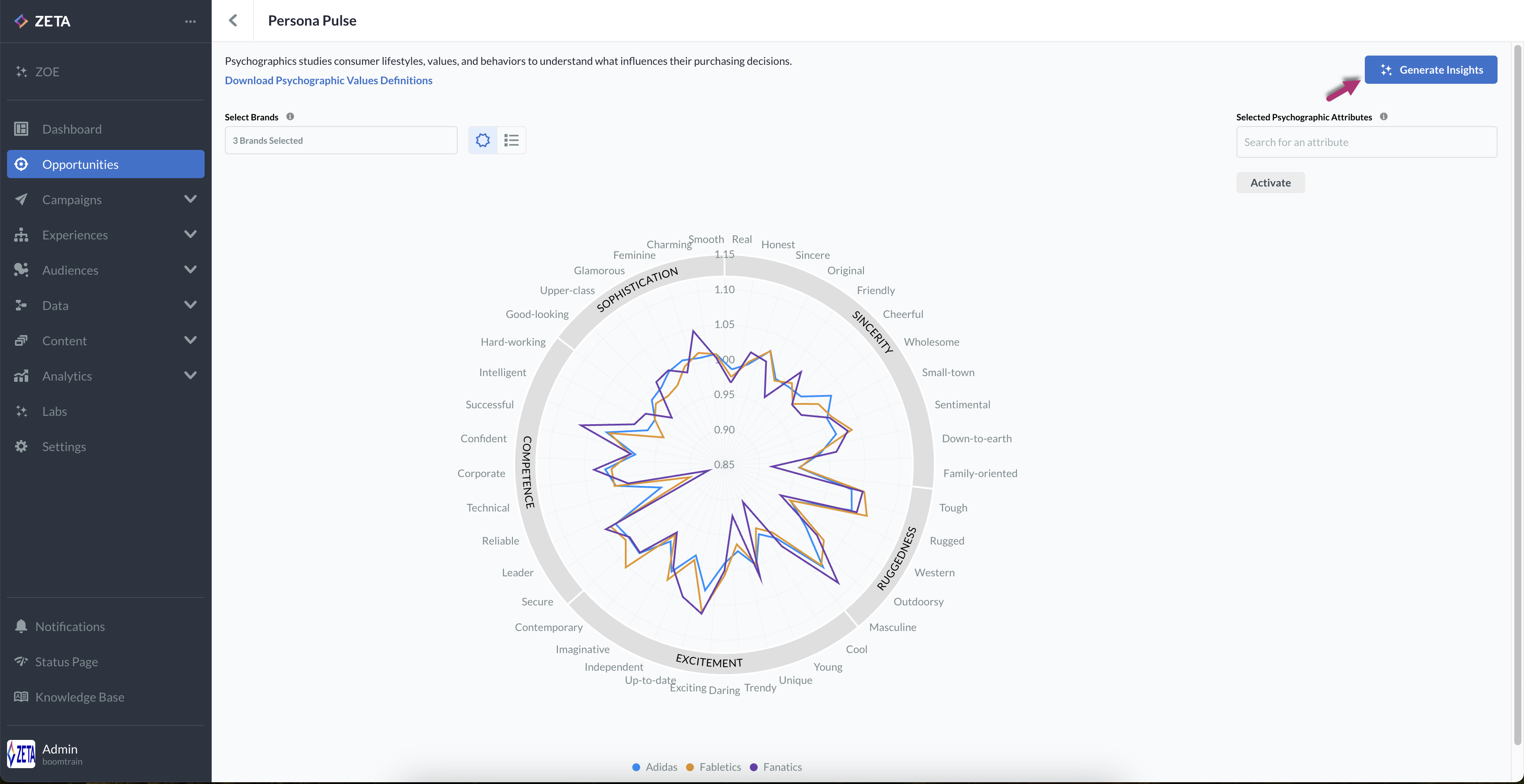Click the Generate Insights button
Image resolution: width=1524 pixels, height=784 pixels.
pos(1430,70)
